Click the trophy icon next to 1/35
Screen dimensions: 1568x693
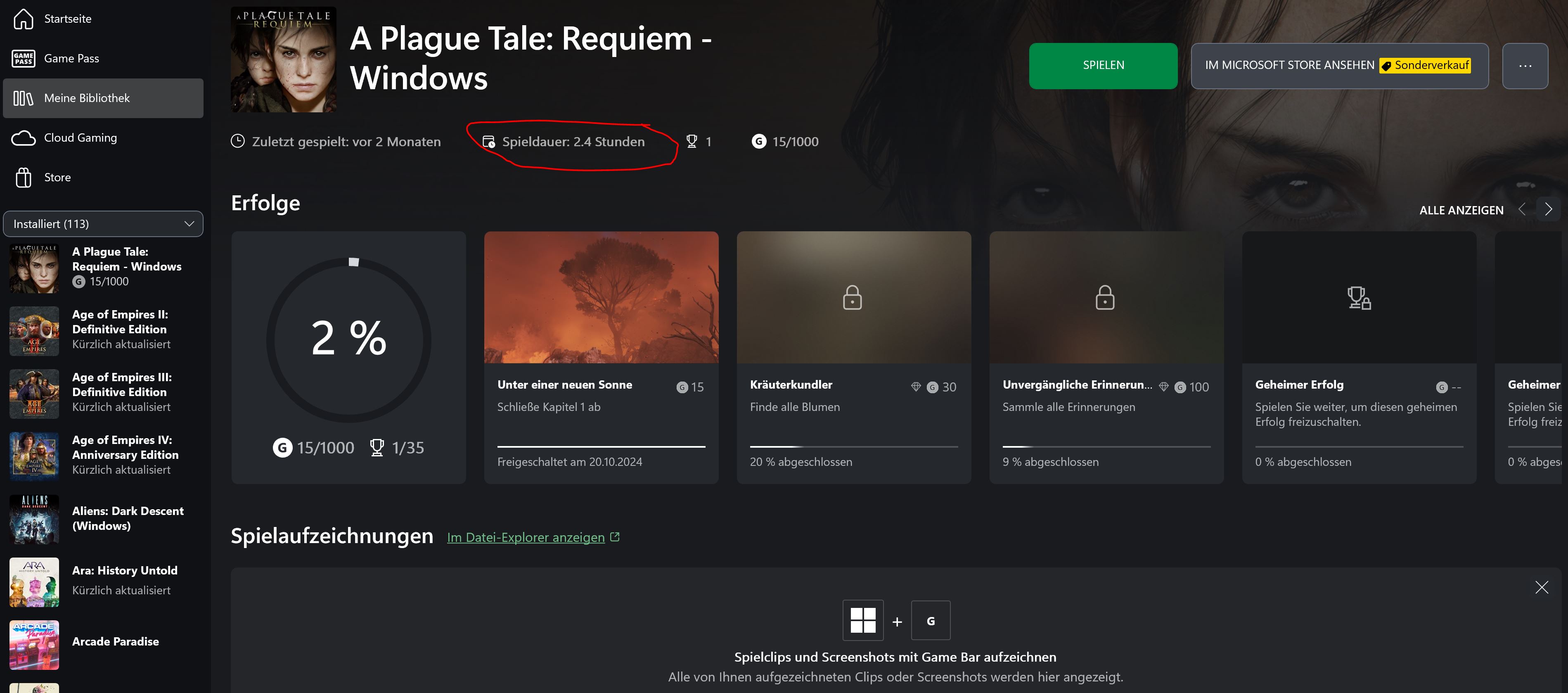click(x=377, y=448)
